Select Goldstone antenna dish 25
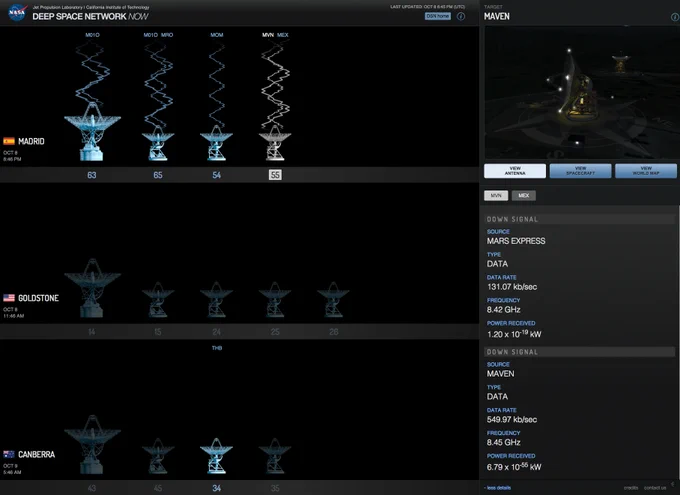680x495 pixels. tap(275, 299)
